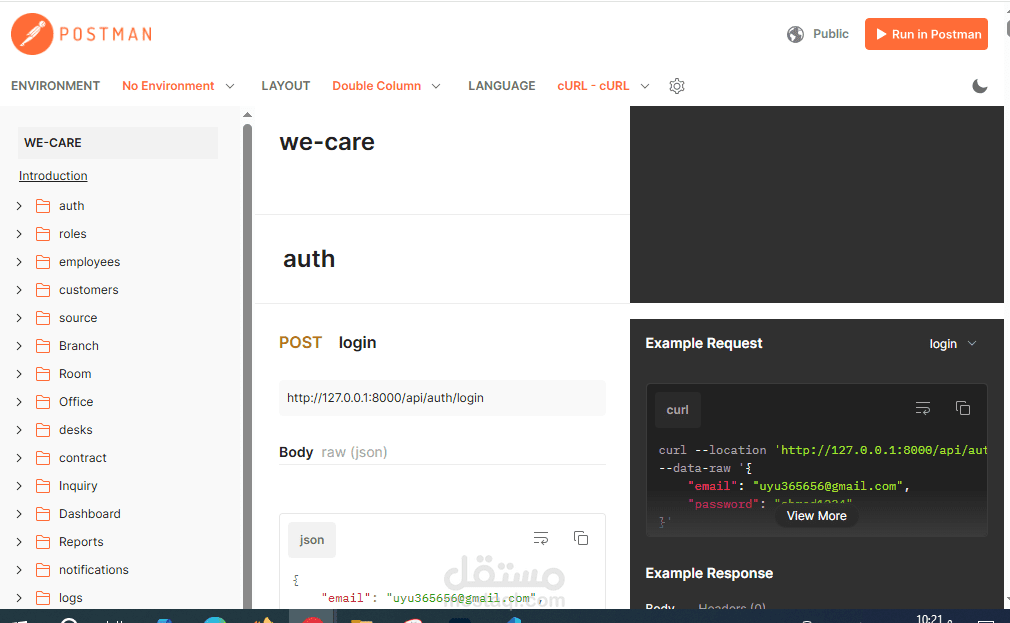
Task: Click the json language label tab
Action: 312,540
